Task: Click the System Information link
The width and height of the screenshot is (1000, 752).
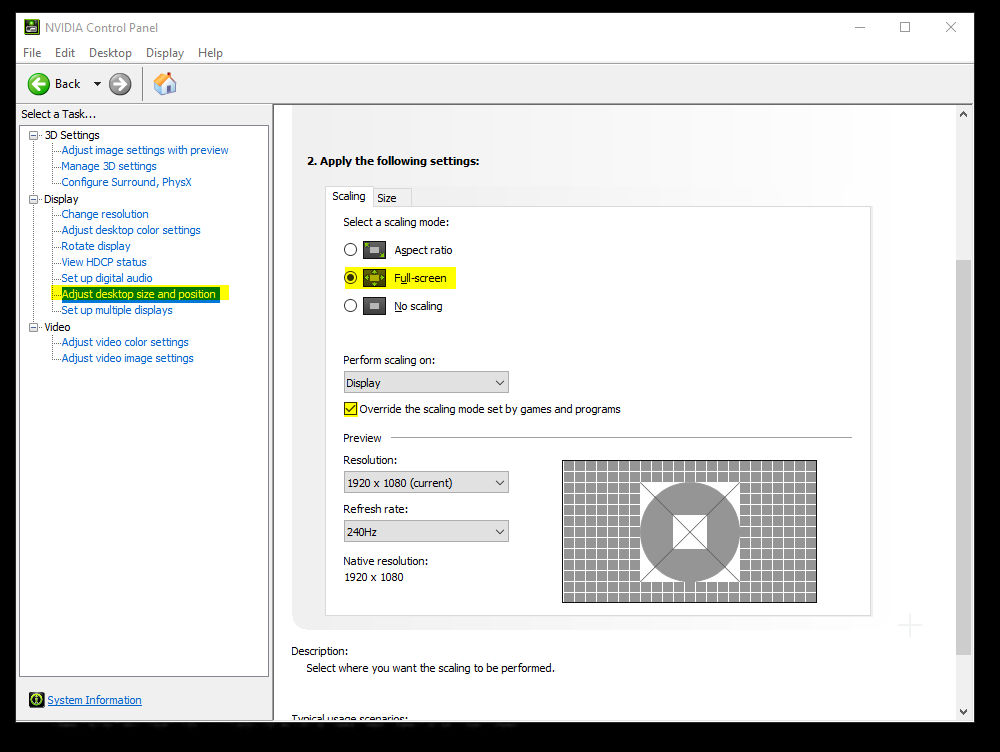Action: click(94, 700)
